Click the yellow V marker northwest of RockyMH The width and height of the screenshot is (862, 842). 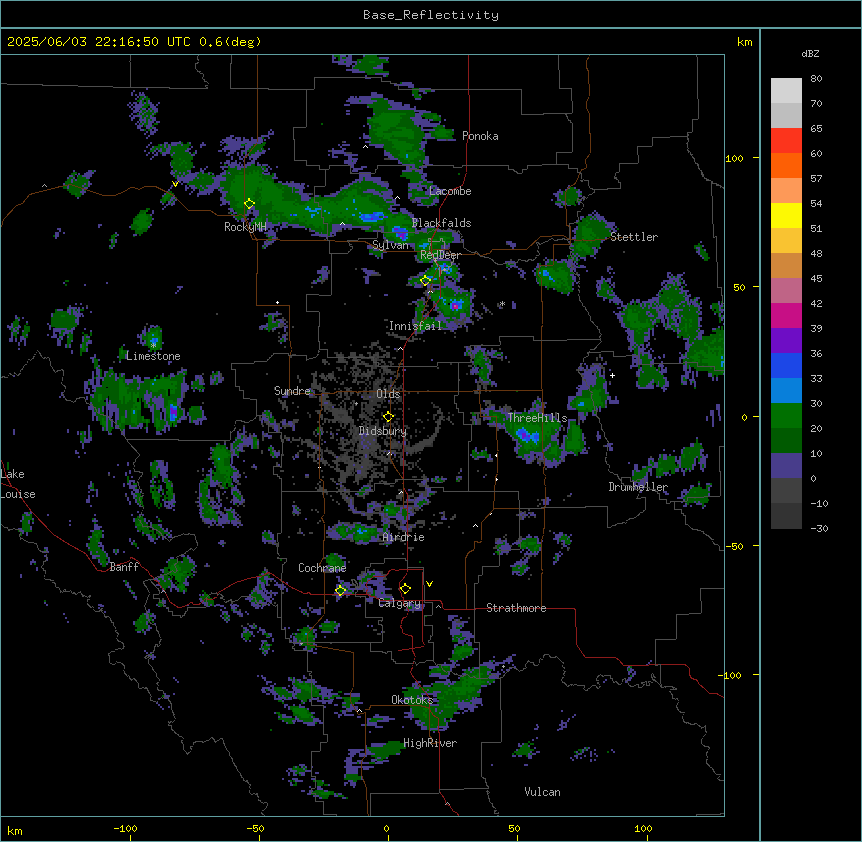[x=175, y=184]
